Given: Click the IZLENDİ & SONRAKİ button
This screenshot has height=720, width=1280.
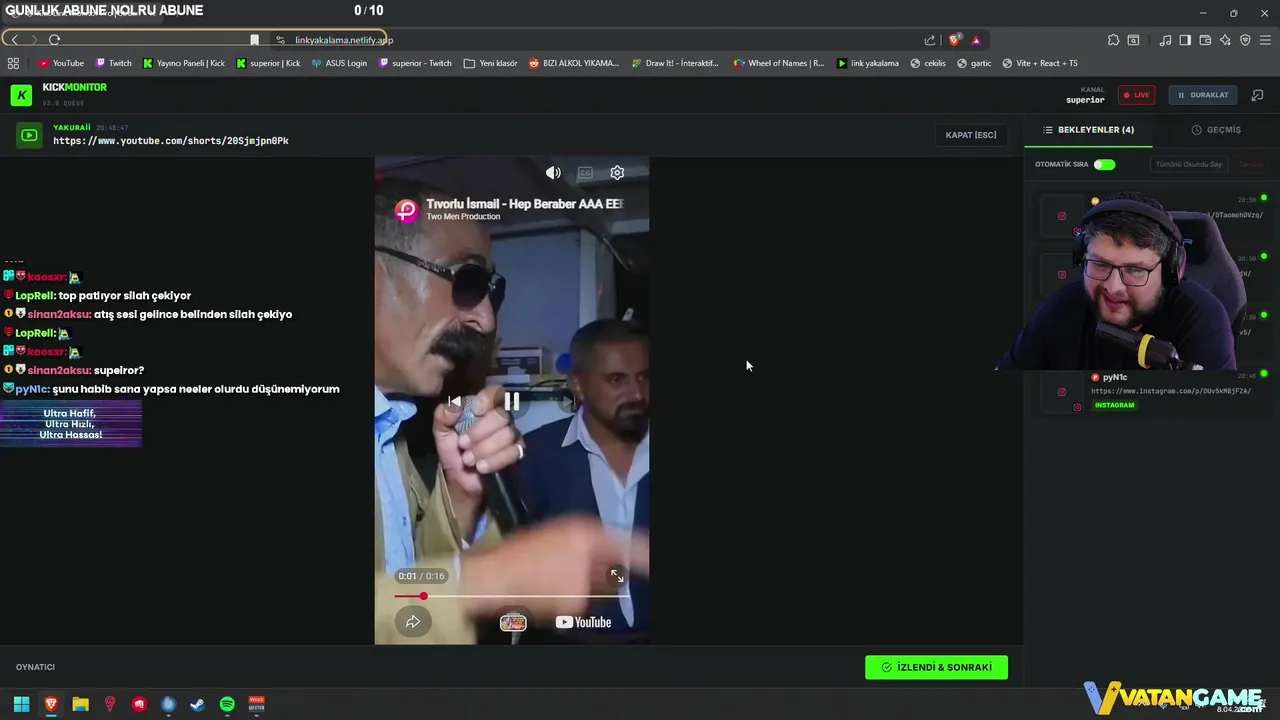Looking at the screenshot, I should 936,667.
